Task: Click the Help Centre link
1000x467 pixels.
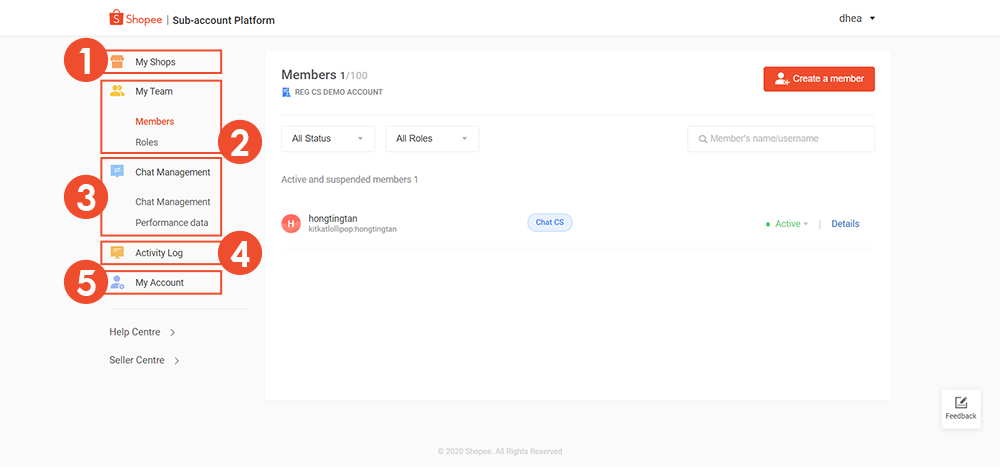Action: click(135, 332)
